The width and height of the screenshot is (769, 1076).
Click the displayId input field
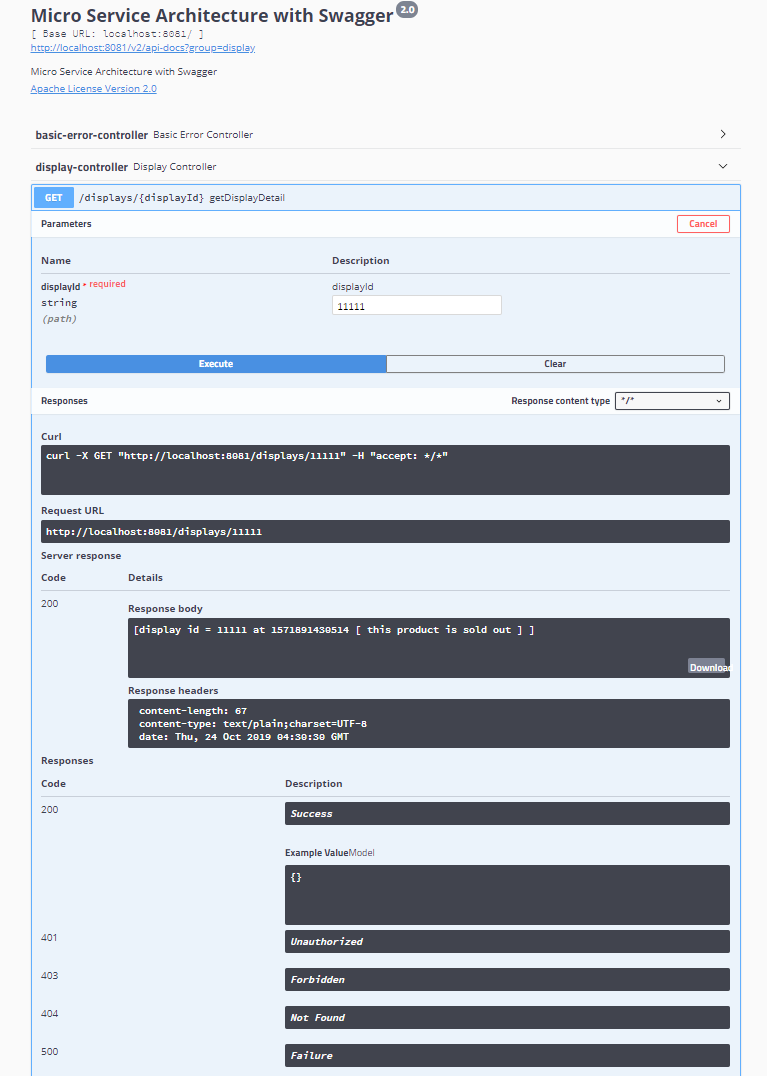(416, 305)
